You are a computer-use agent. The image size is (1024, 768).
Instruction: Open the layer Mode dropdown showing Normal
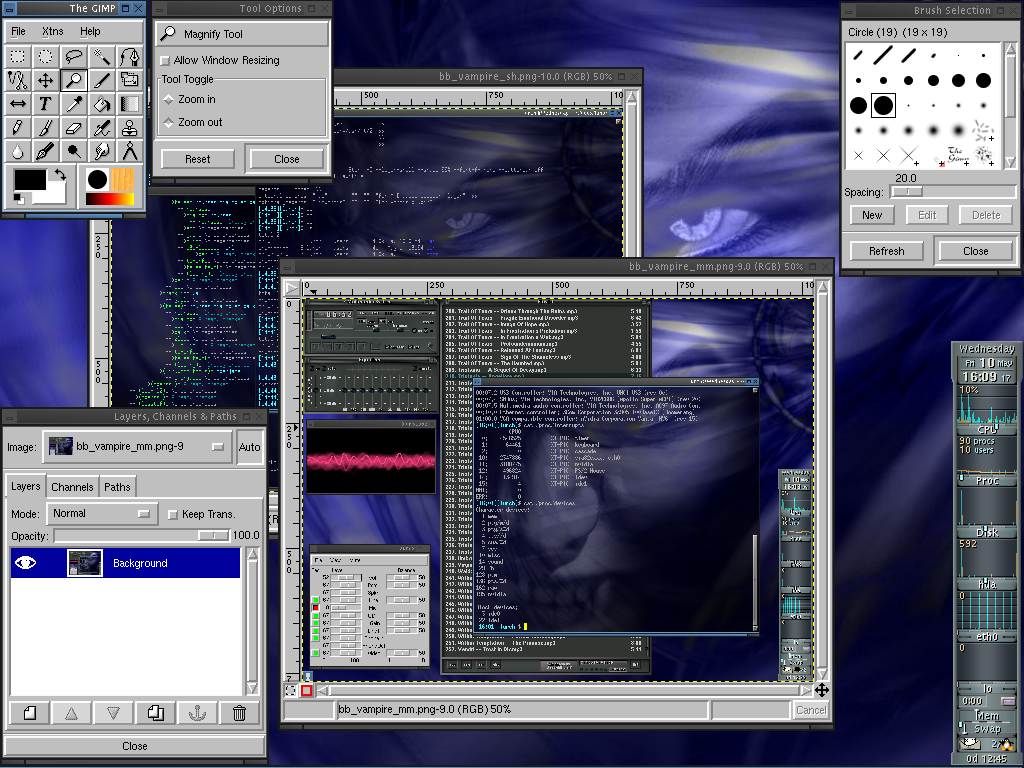coord(102,514)
